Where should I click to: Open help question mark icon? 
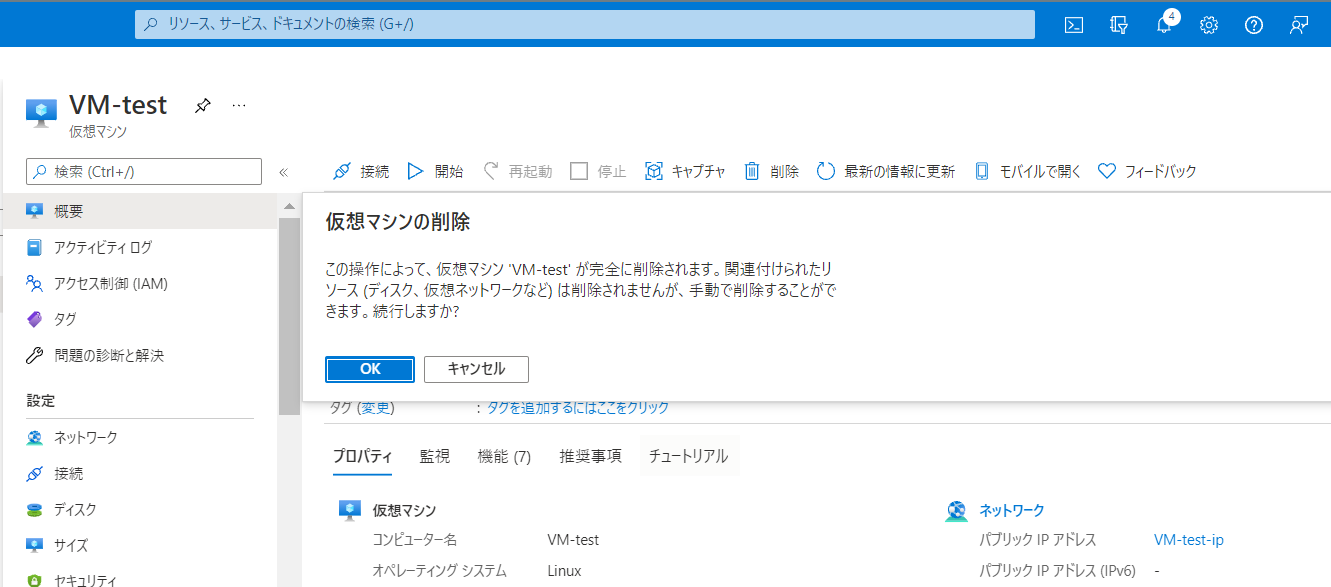[x=1254, y=25]
